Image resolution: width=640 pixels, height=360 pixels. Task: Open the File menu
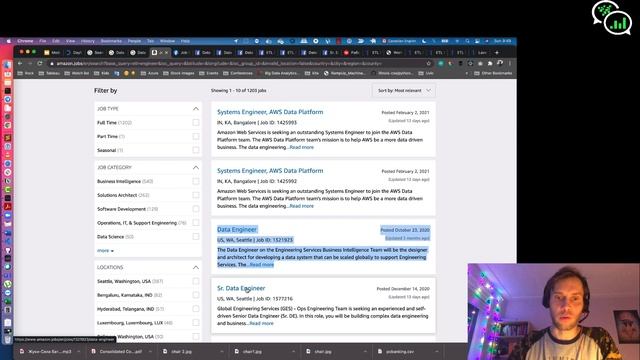43,41
